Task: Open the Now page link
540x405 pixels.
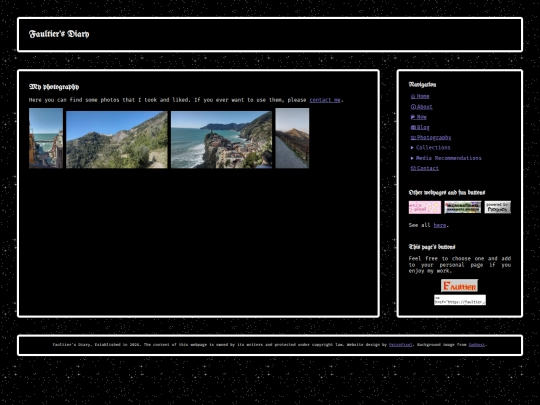Action: pos(419,117)
